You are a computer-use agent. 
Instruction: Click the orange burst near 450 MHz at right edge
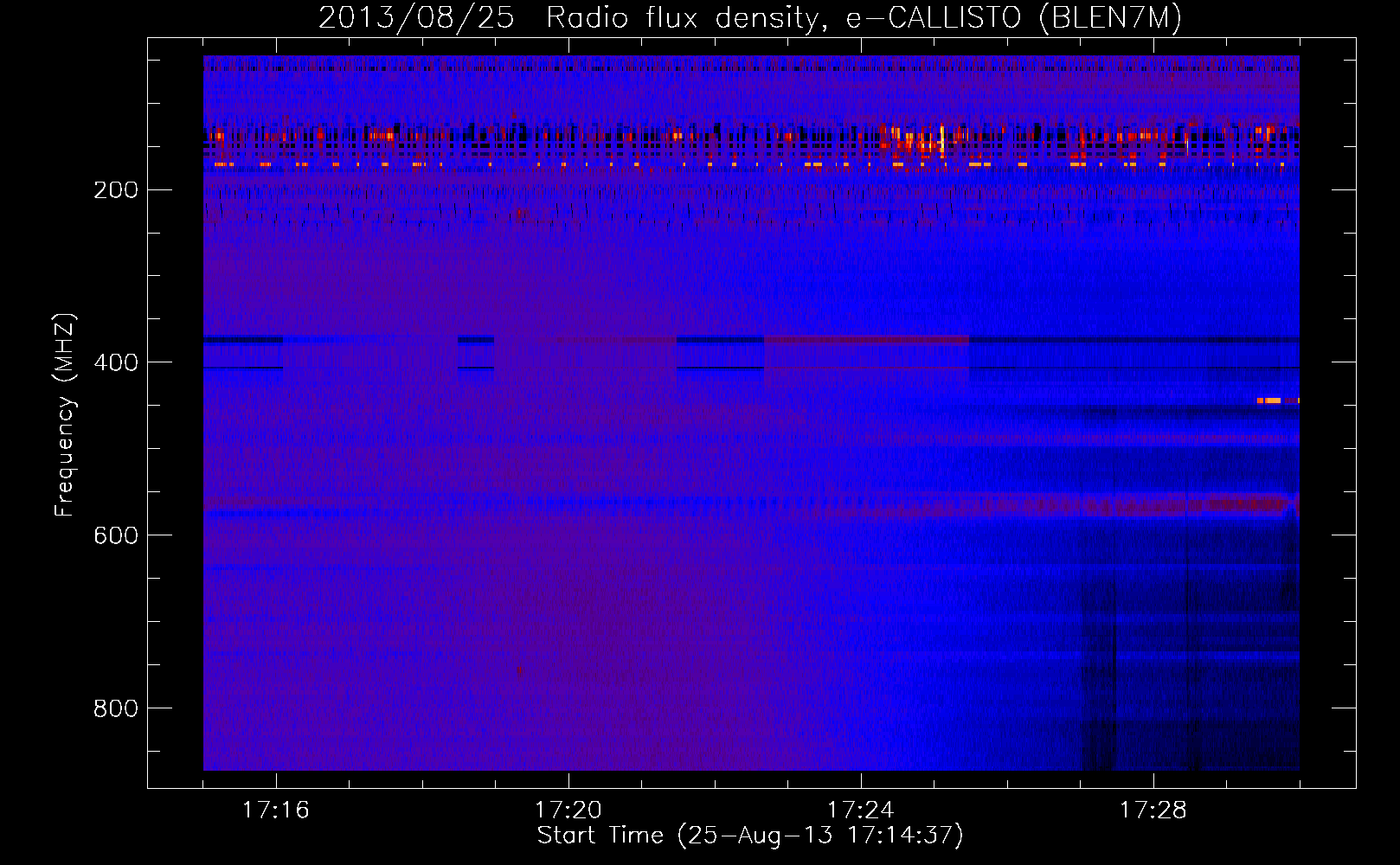(x=1277, y=400)
